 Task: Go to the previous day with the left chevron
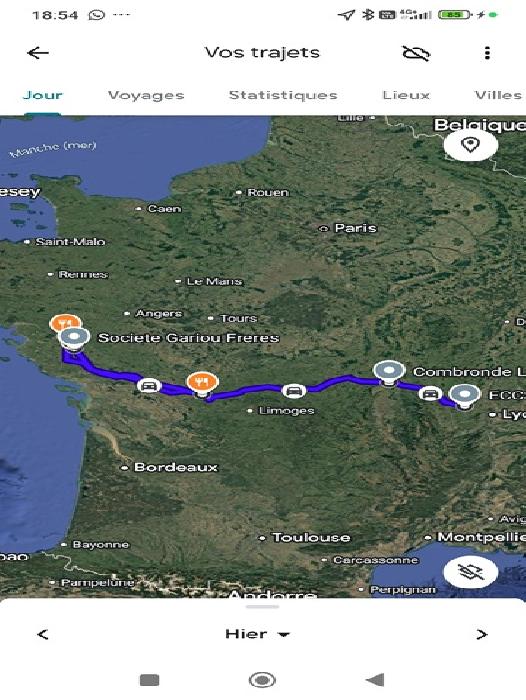[x=43, y=634]
